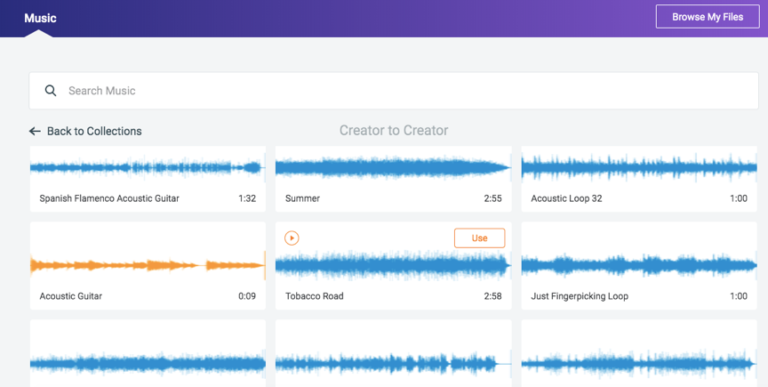The image size is (768, 387).
Task: Click the 1:32 duration of Spanish Flamenco
Action: pyautogui.click(x=247, y=198)
